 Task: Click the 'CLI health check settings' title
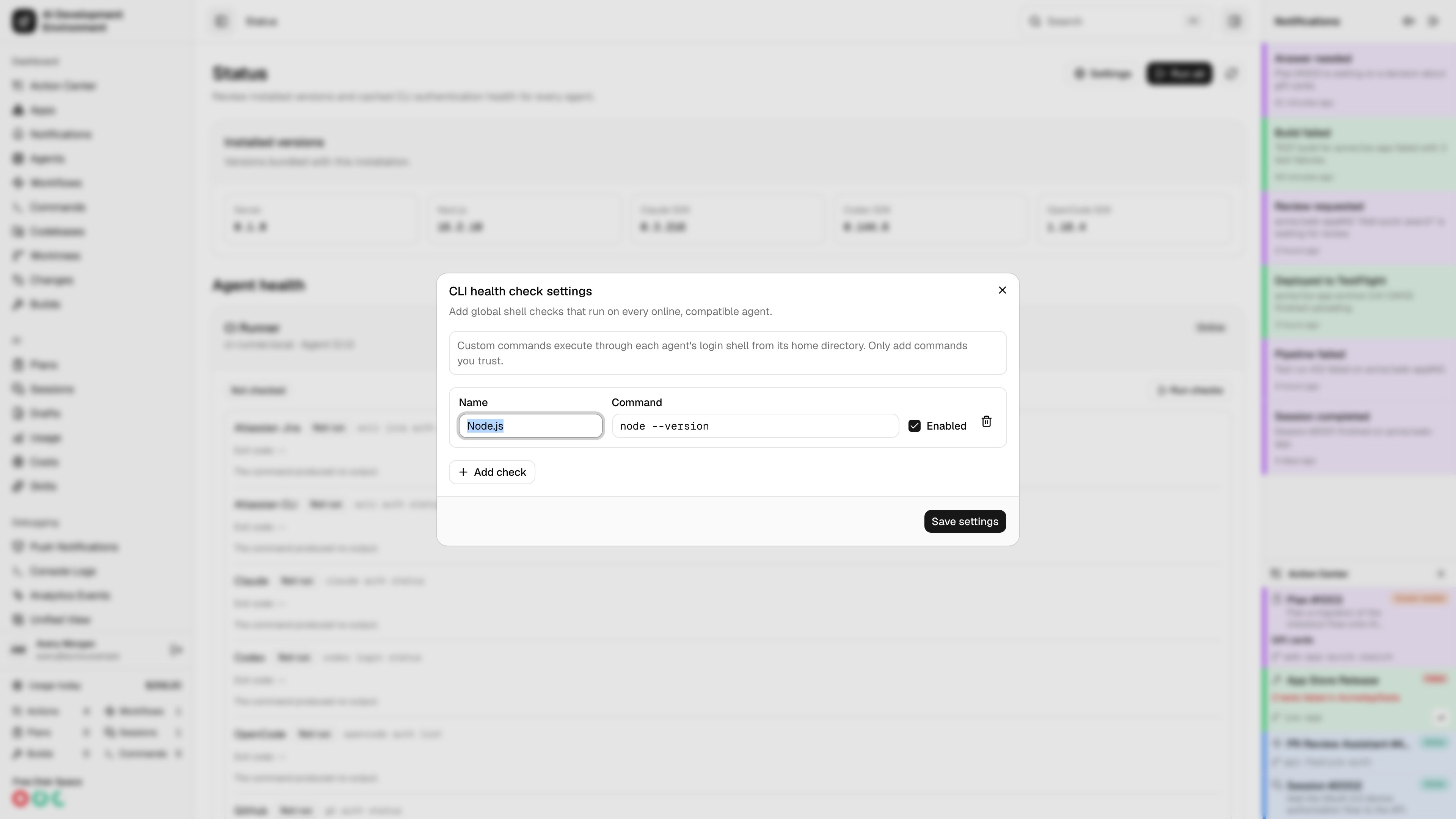tap(520, 291)
